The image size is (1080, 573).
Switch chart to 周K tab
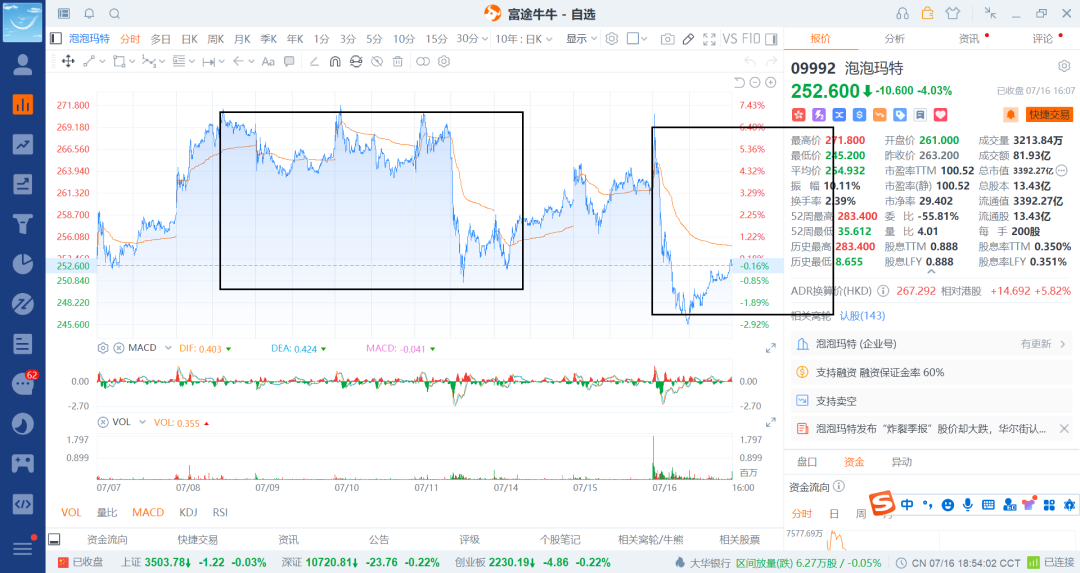click(216, 39)
